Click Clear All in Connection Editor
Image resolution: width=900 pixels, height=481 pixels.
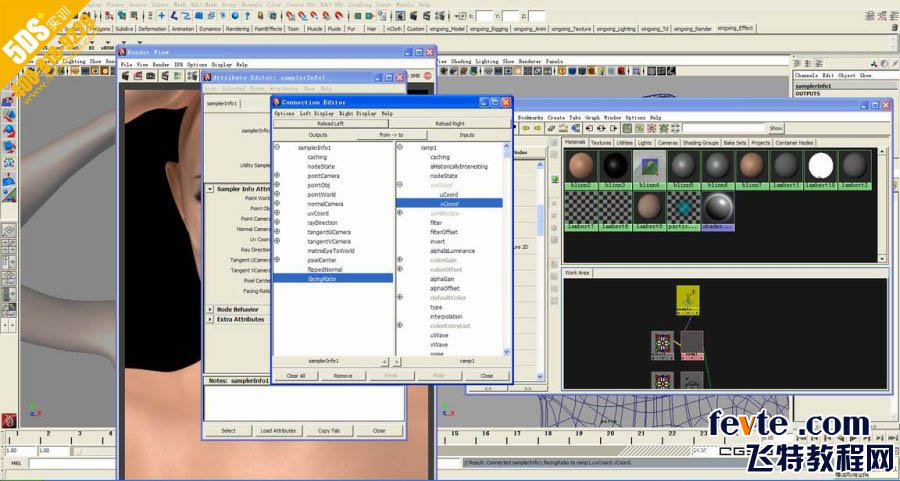point(296,375)
